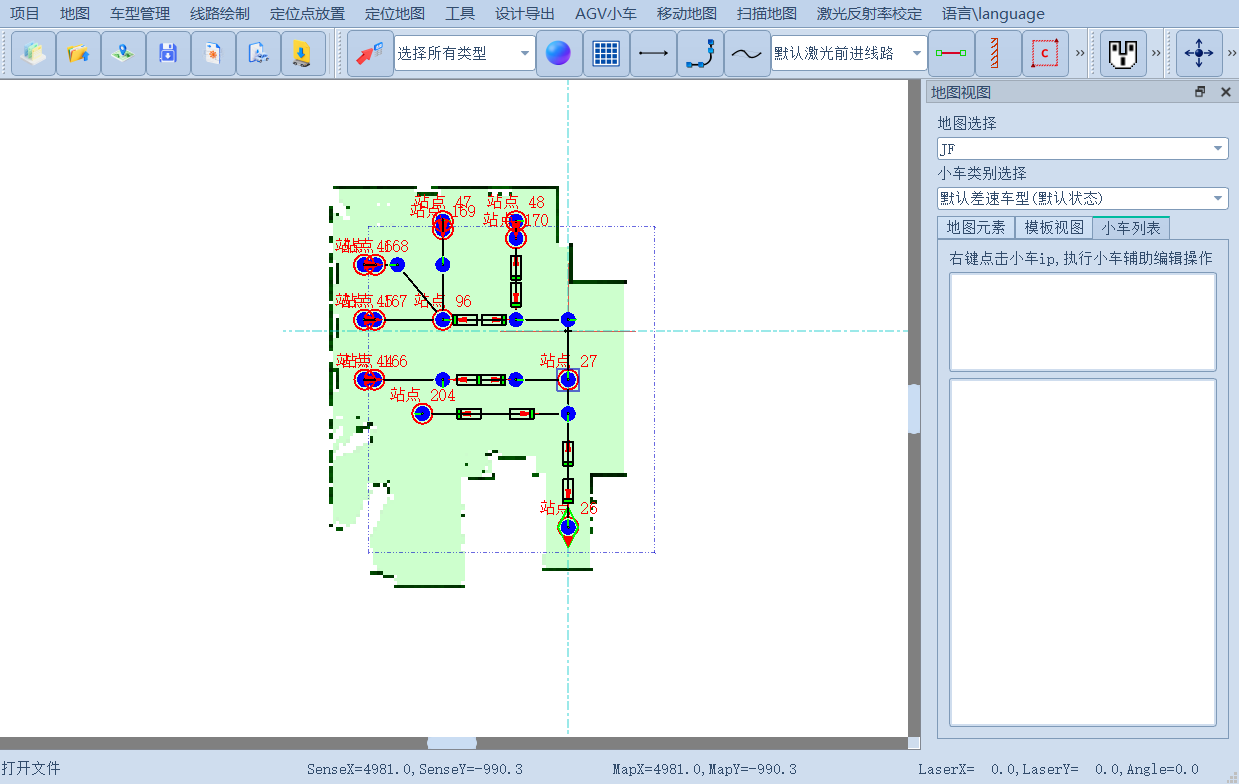Click the upper vehicle IP list box
This screenshot has width=1239, height=784.
click(x=1082, y=321)
